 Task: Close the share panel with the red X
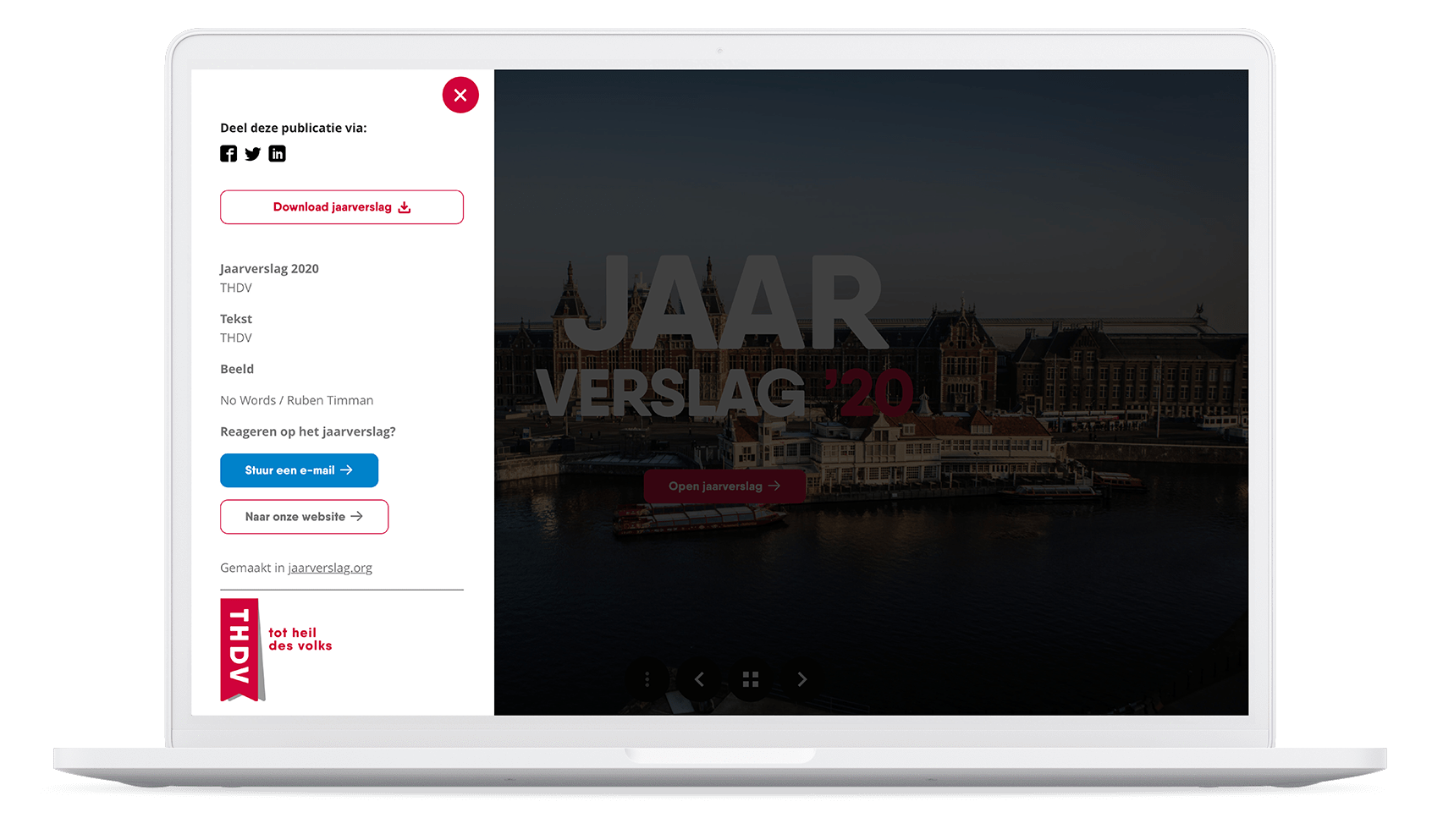(460, 96)
